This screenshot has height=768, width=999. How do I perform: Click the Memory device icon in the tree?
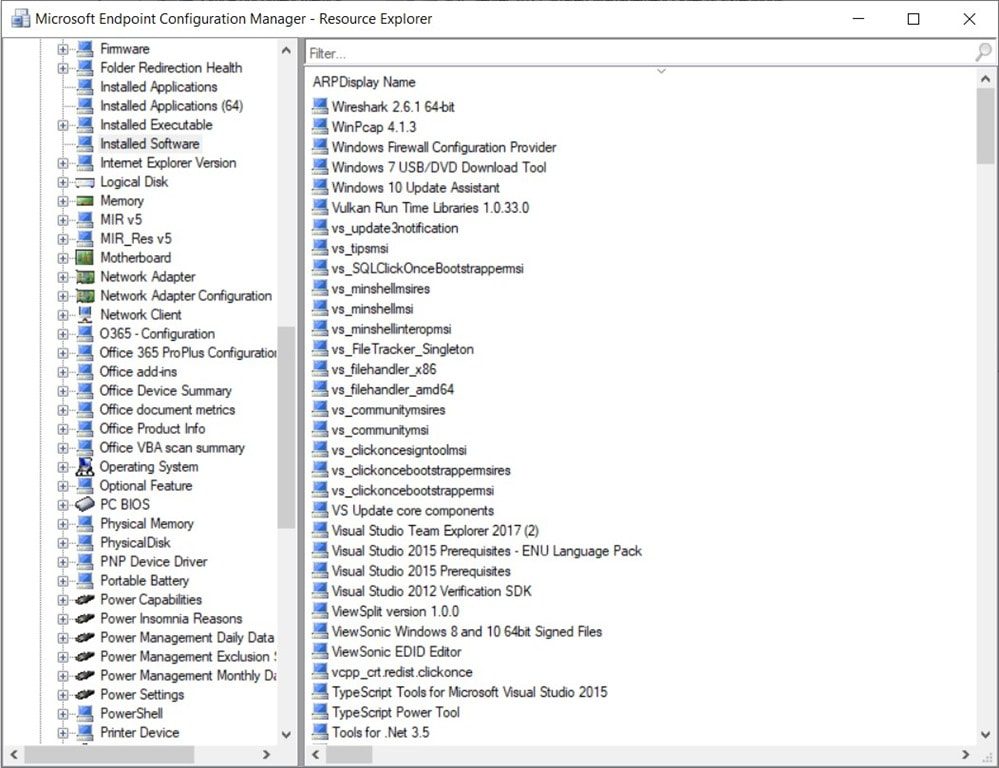pyautogui.click(x=85, y=201)
